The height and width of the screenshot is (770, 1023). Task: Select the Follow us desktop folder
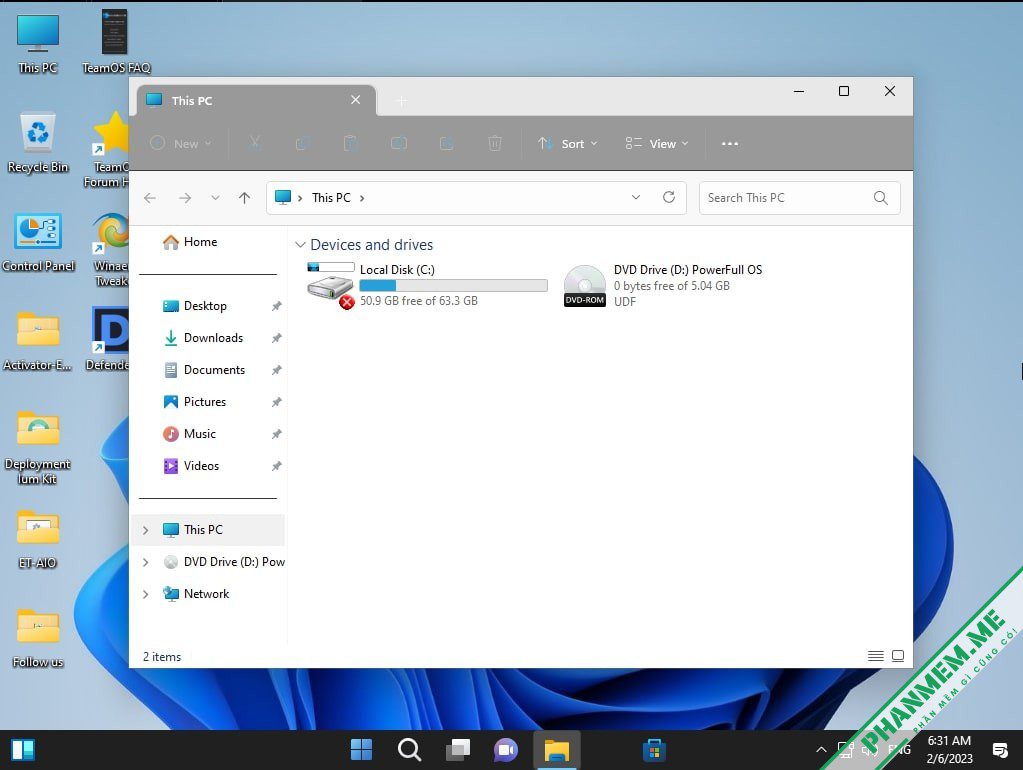(38, 639)
